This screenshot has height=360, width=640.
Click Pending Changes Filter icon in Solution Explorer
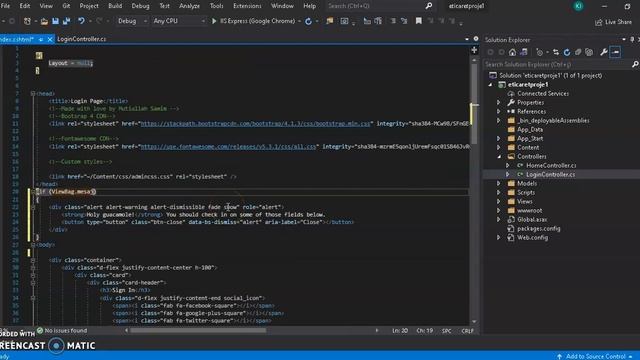[x=540, y=52]
